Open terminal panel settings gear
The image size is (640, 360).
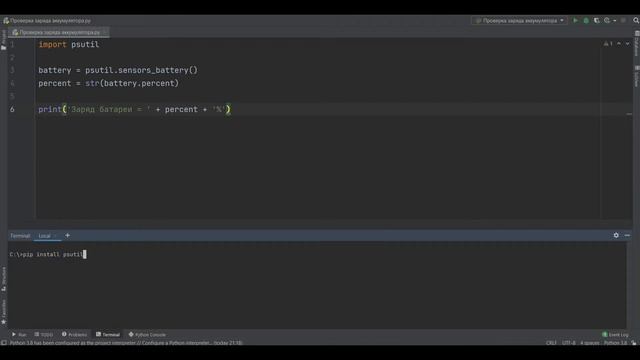click(x=616, y=236)
